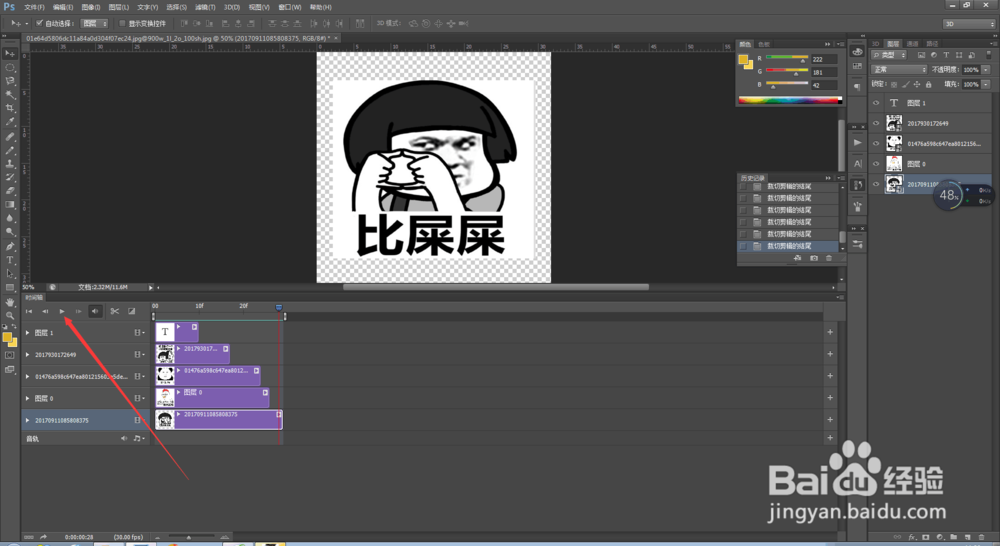Open the transition options in timeline
The height and width of the screenshot is (546, 1000).
pos(131,311)
